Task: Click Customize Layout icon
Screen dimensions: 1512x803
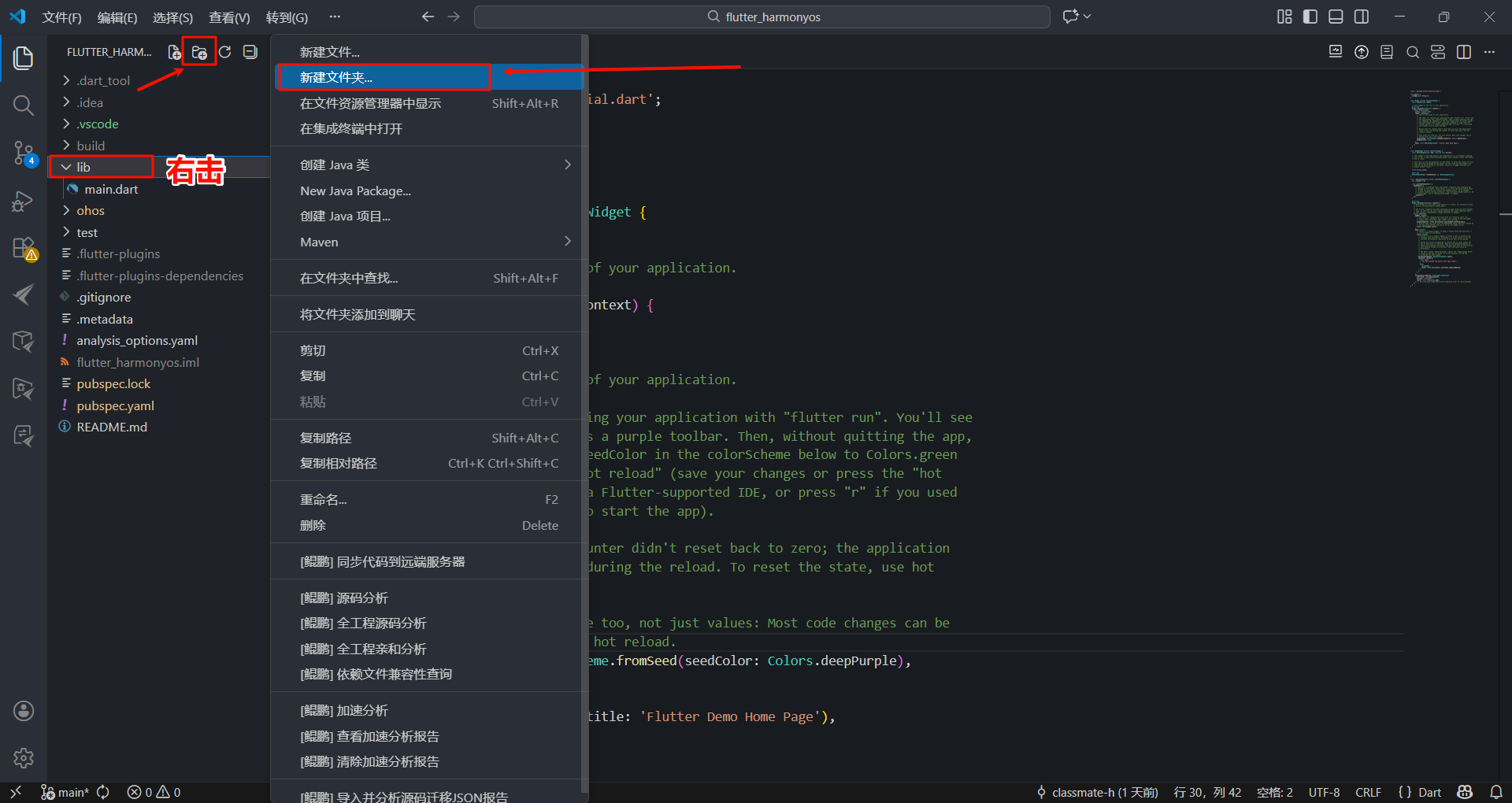Action: click(1284, 17)
